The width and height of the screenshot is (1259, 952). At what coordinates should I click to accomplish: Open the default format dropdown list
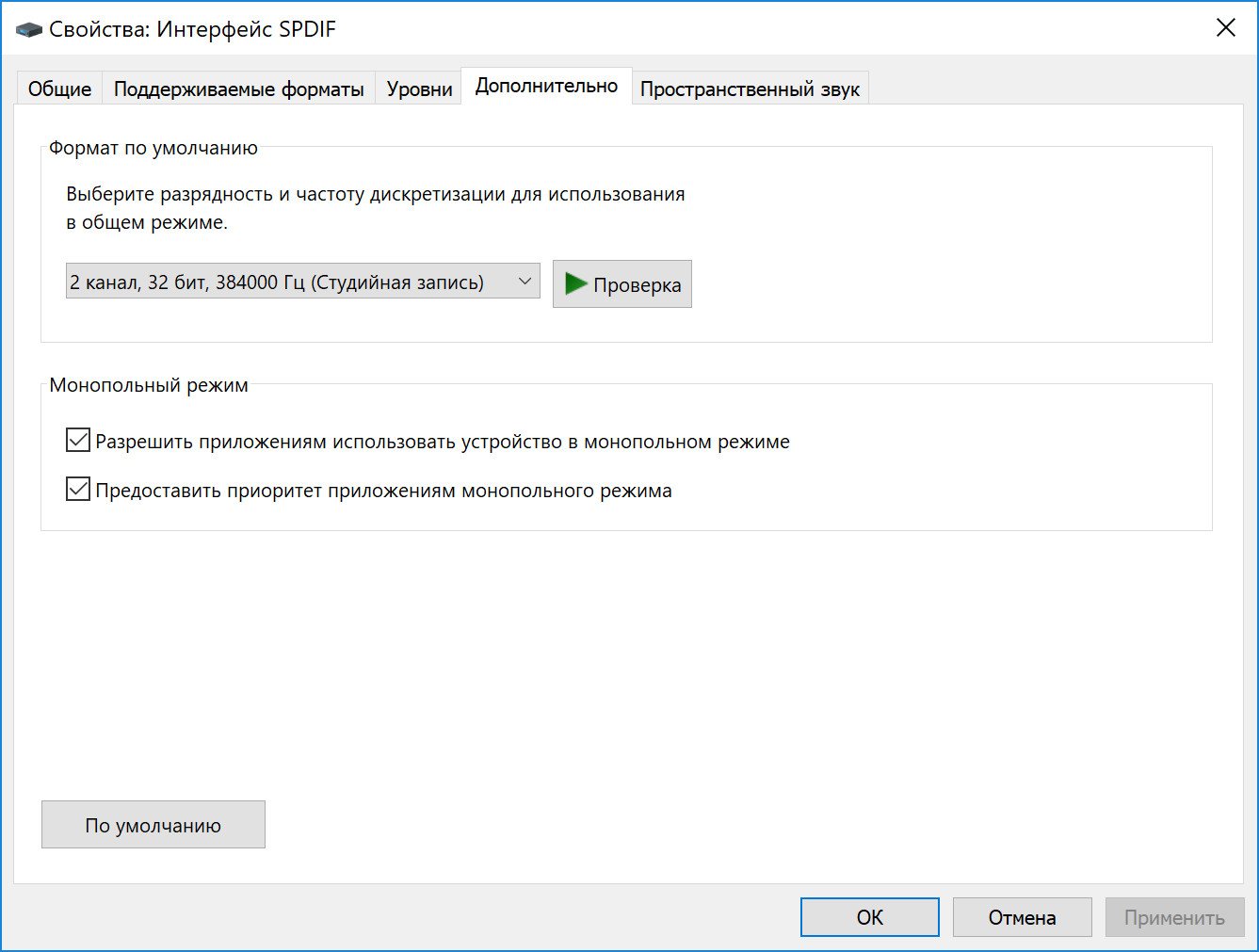click(x=302, y=282)
